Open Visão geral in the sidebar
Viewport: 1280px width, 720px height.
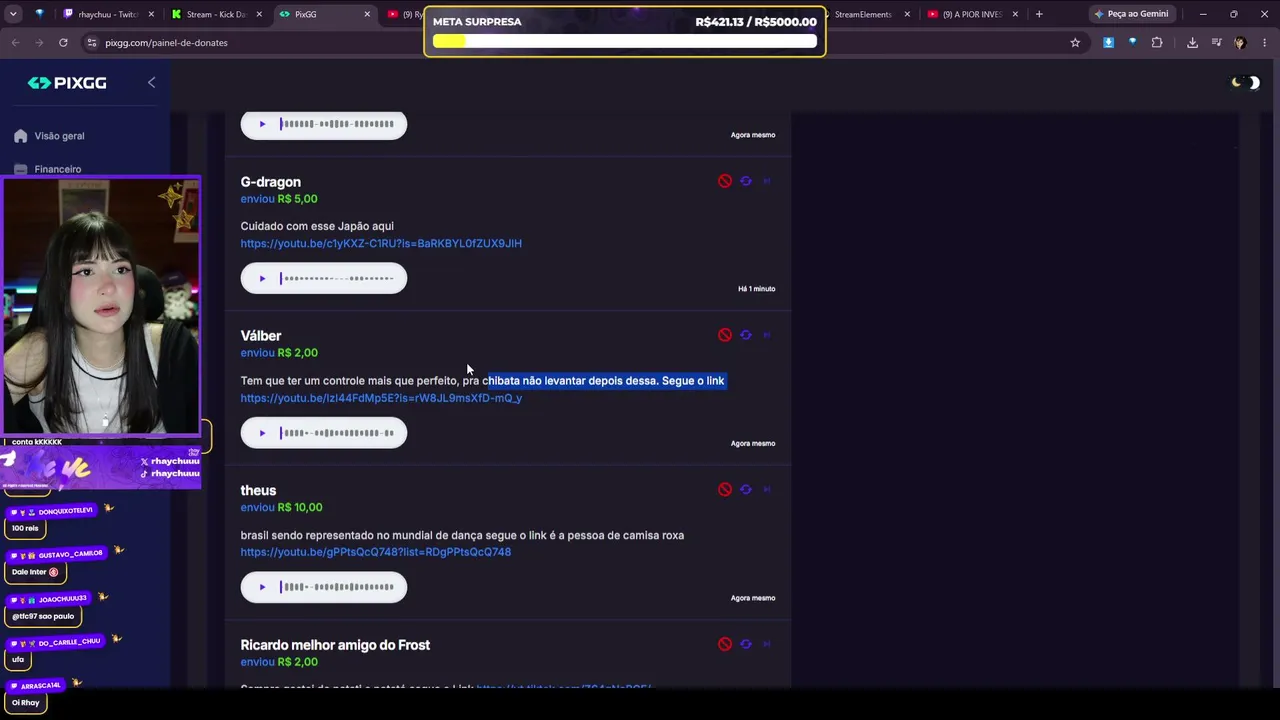(50, 136)
